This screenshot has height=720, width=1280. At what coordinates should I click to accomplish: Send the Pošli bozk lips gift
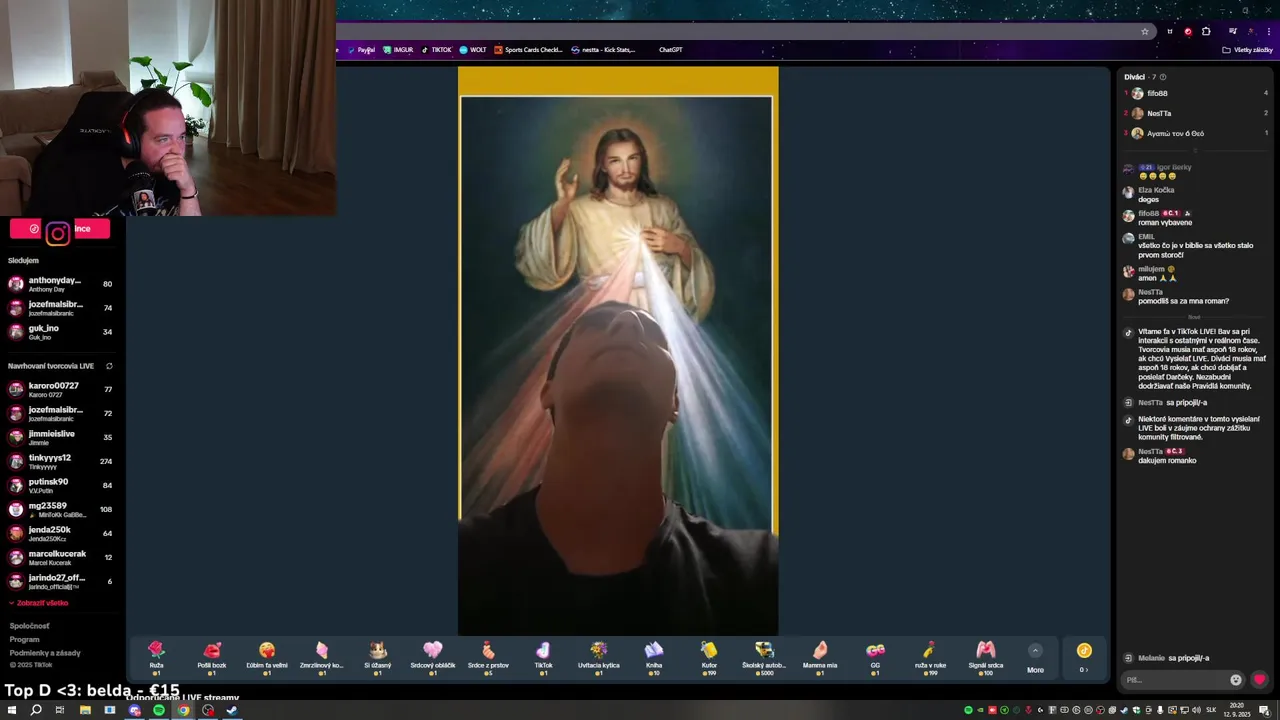212,658
